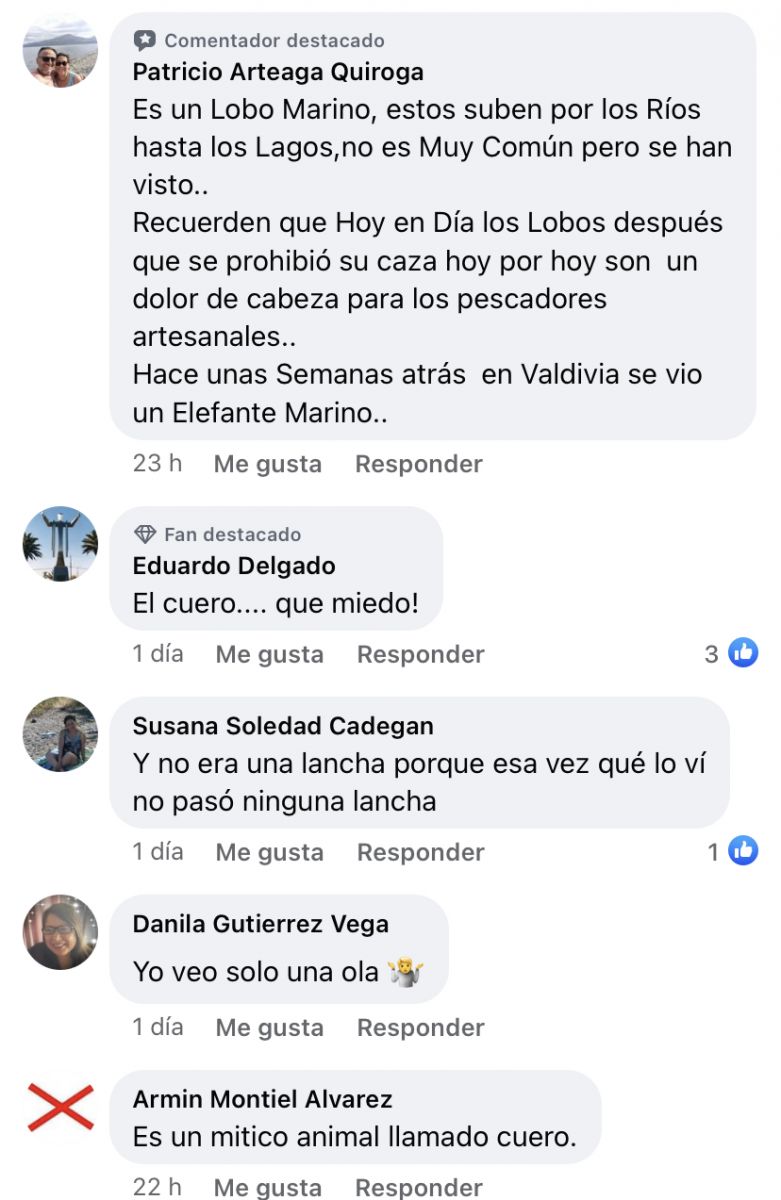
Task: Open Susana Soledad Cadegan's avatar photo
Action: pos(61,735)
